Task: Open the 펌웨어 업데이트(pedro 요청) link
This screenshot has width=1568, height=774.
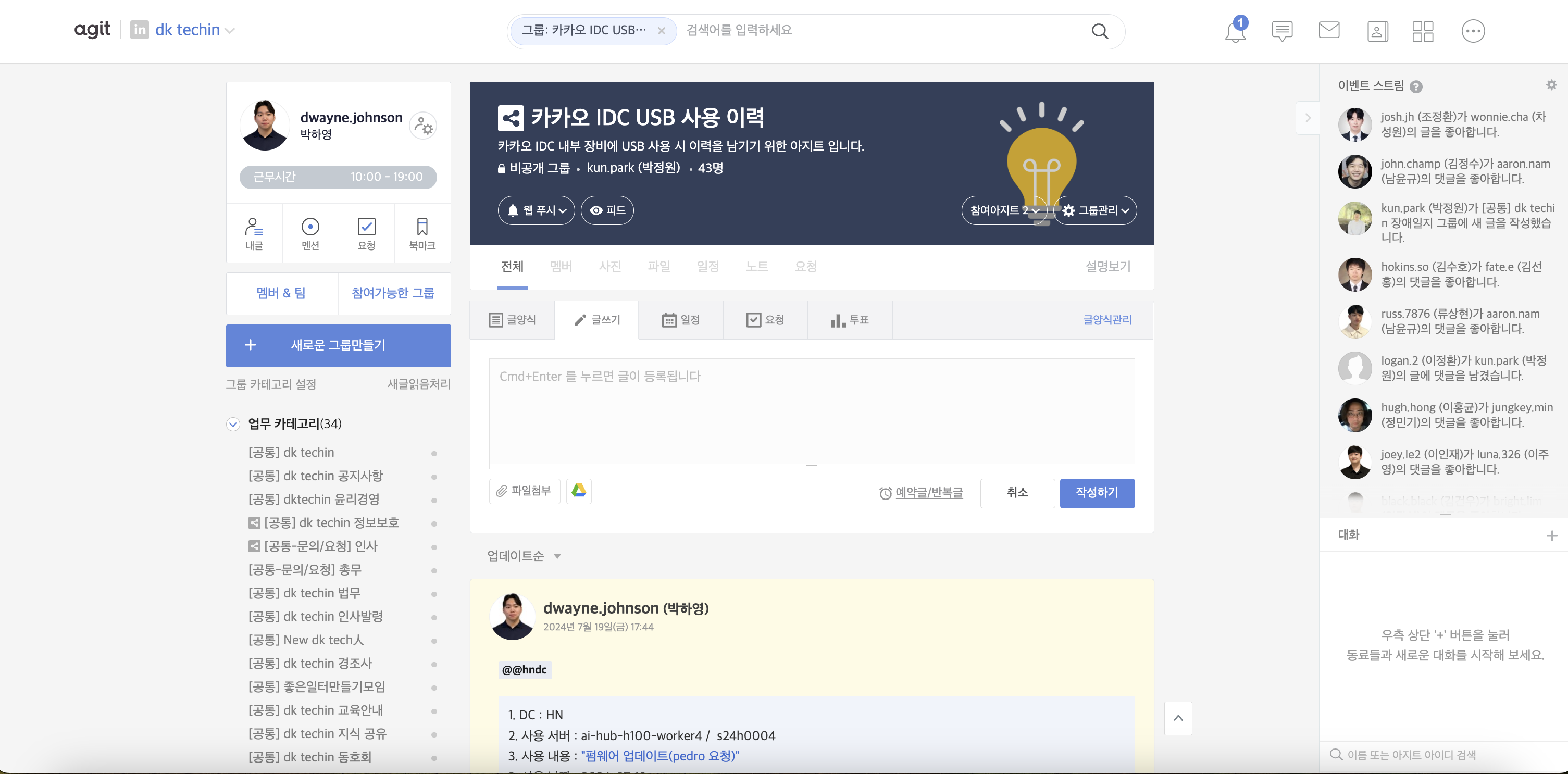Action: 660,756
